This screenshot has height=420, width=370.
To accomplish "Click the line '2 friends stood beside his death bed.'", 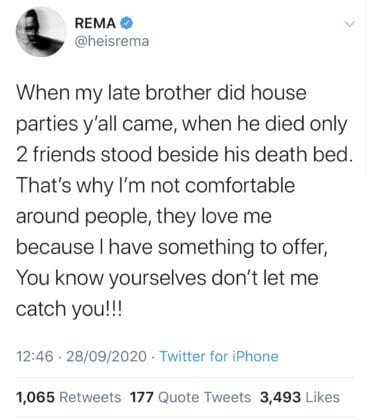I will (x=184, y=155).
